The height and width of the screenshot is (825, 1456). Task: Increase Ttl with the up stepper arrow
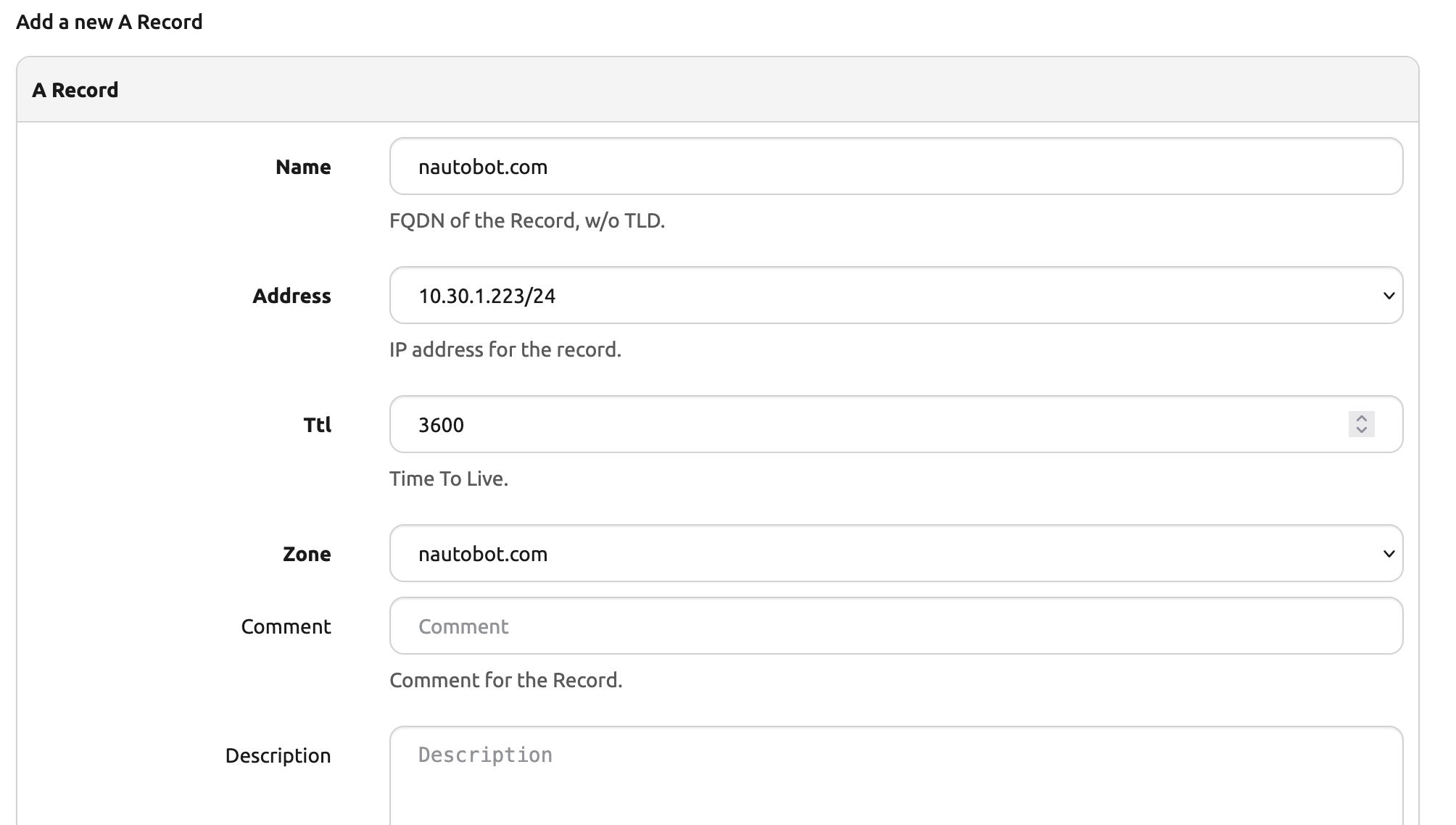tap(1361, 418)
